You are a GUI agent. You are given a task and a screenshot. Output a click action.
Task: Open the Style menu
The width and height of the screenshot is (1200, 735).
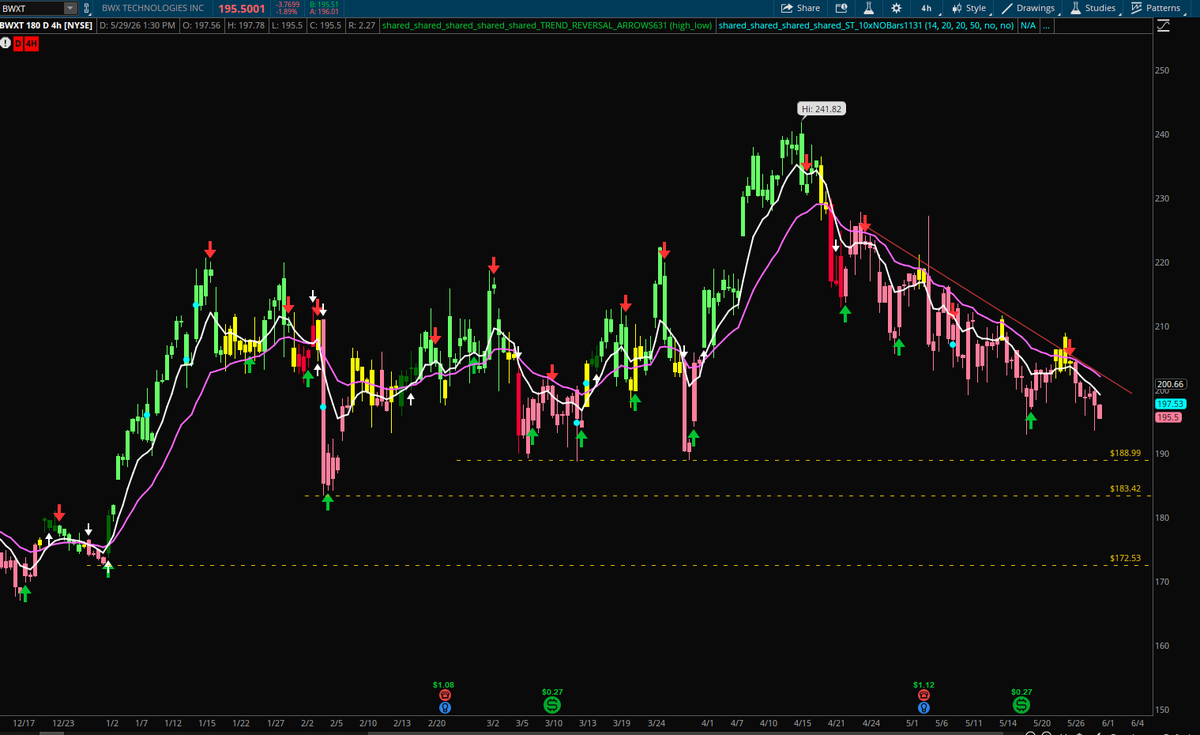(x=968, y=8)
